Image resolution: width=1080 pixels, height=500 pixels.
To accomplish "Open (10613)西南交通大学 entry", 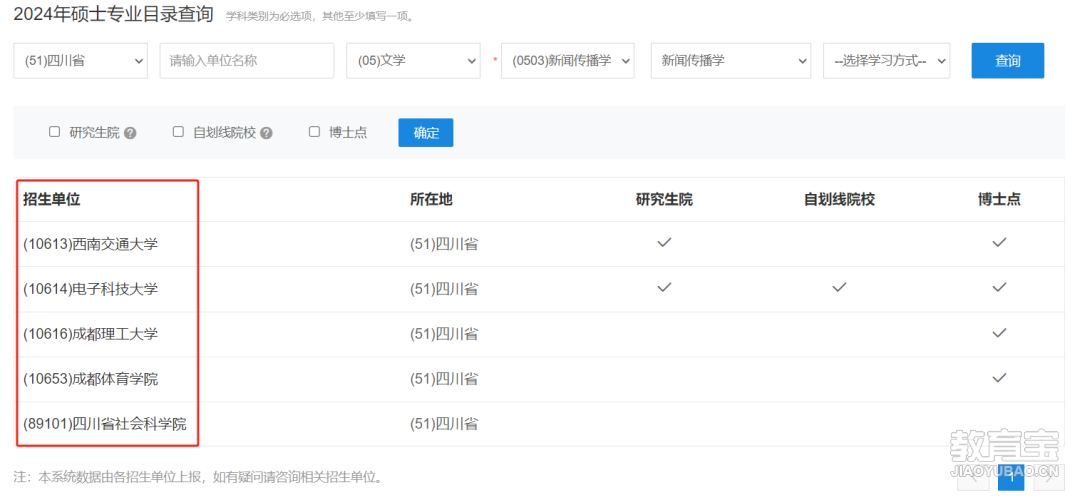I will [x=90, y=244].
